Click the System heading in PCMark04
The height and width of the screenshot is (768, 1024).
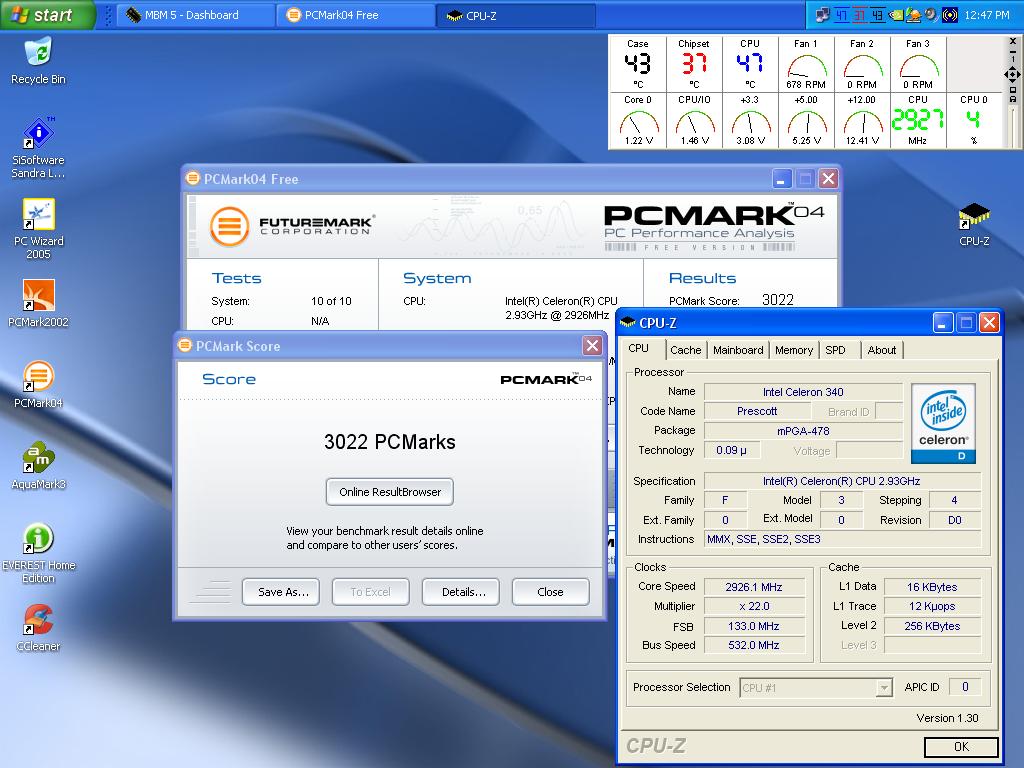point(437,278)
